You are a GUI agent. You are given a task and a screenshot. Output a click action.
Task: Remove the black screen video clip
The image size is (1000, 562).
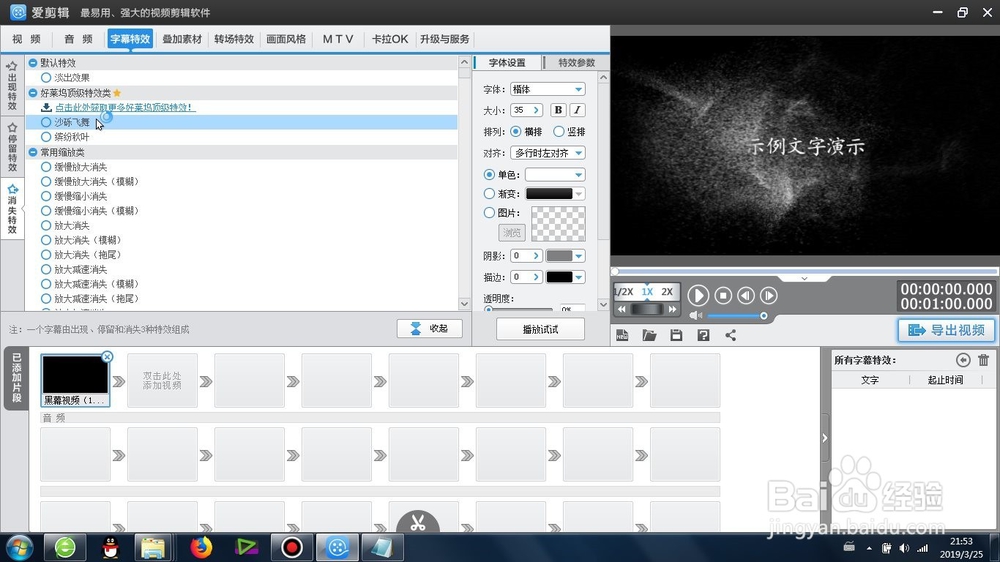point(107,357)
